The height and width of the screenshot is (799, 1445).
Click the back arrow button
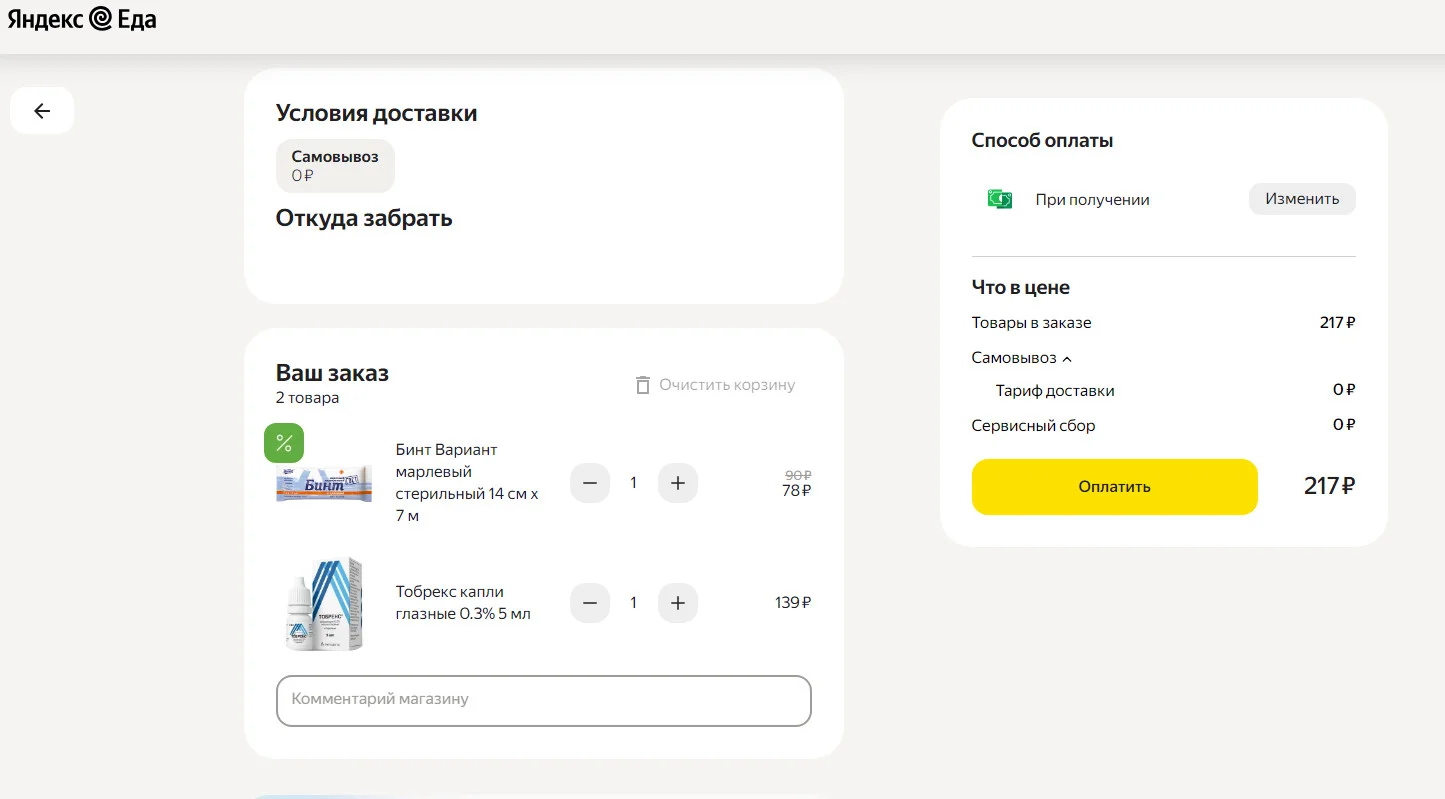[x=42, y=111]
